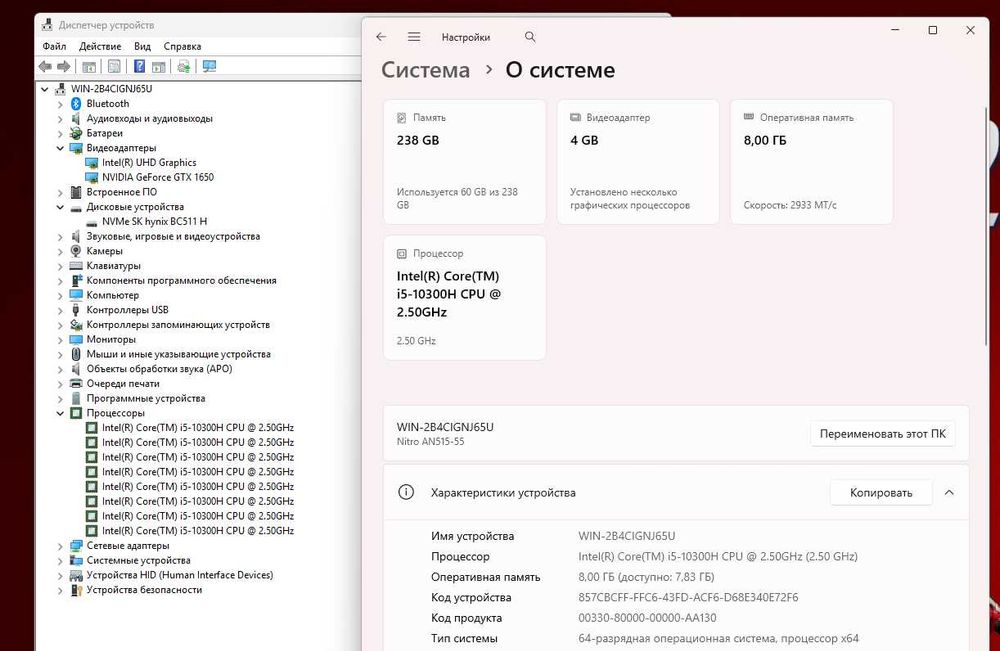Click the NVIDIA GeForce GTX 1650 adapter icon

point(92,177)
